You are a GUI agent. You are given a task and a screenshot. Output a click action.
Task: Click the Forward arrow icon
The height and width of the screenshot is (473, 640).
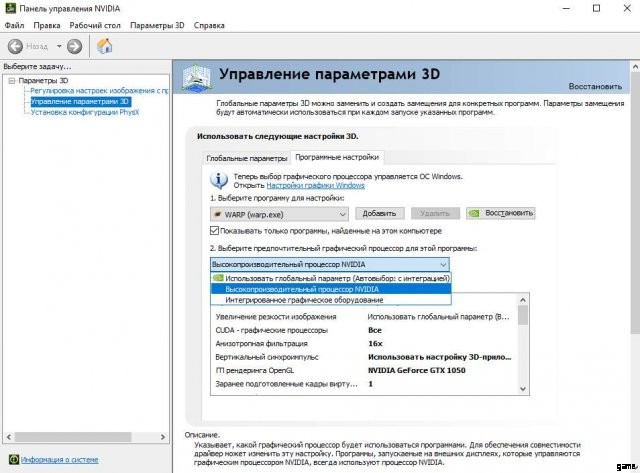pyautogui.click(x=74, y=46)
